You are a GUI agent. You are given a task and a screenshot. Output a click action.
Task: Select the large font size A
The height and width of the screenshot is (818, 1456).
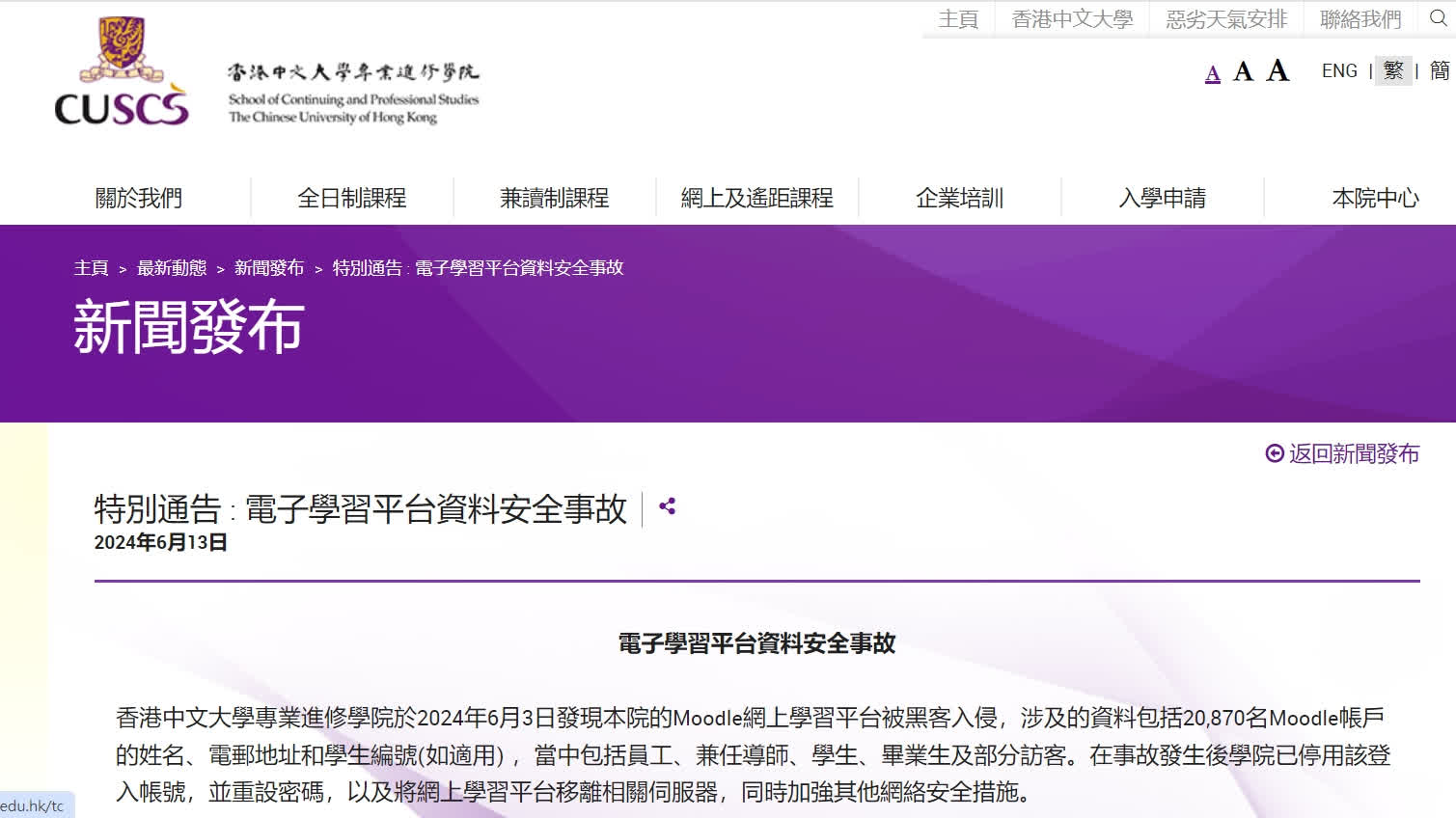point(1277,70)
